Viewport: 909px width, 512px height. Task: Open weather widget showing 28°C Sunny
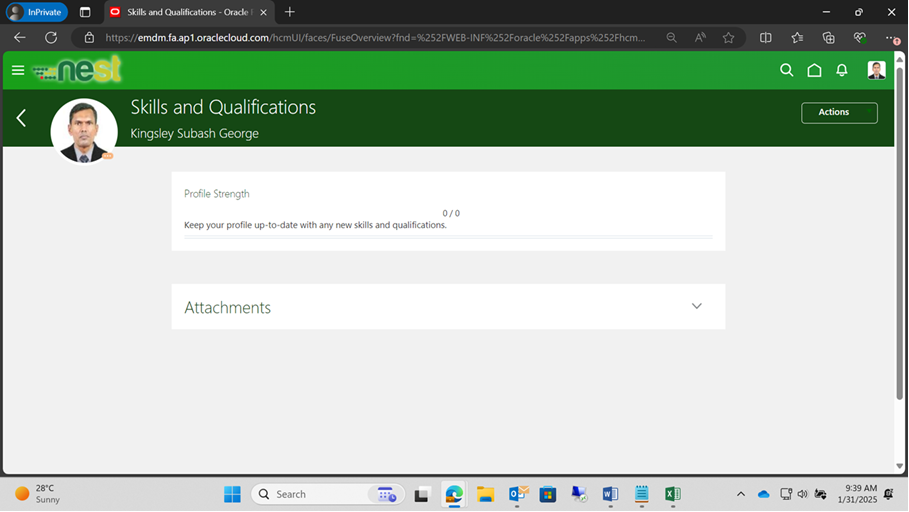[37, 493]
